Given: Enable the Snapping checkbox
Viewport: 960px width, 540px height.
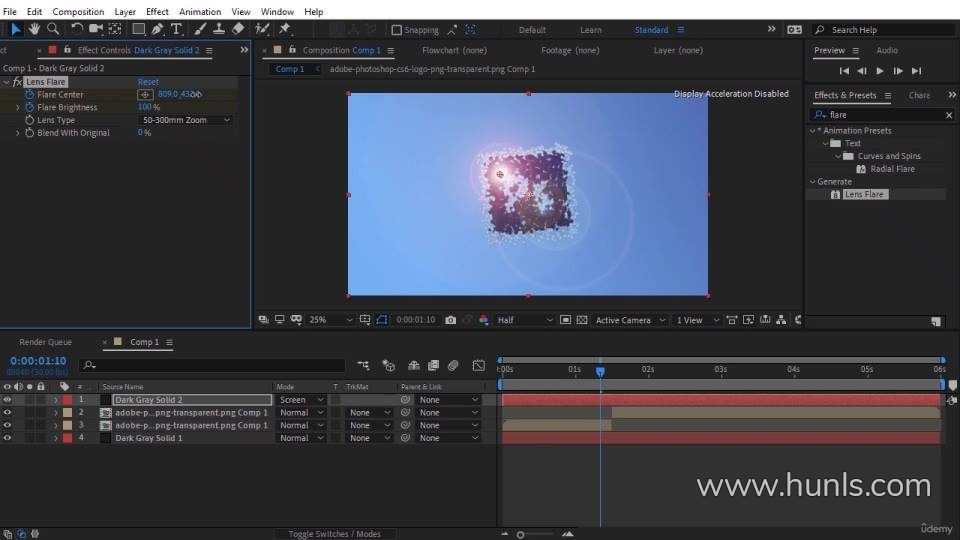Looking at the screenshot, I should (396, 29).
